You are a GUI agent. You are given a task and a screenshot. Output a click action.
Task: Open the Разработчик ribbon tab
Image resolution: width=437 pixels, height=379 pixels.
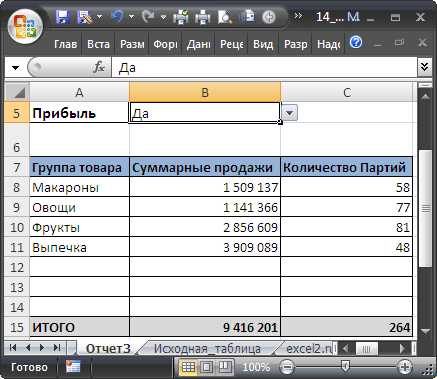(x=295, y=44)
